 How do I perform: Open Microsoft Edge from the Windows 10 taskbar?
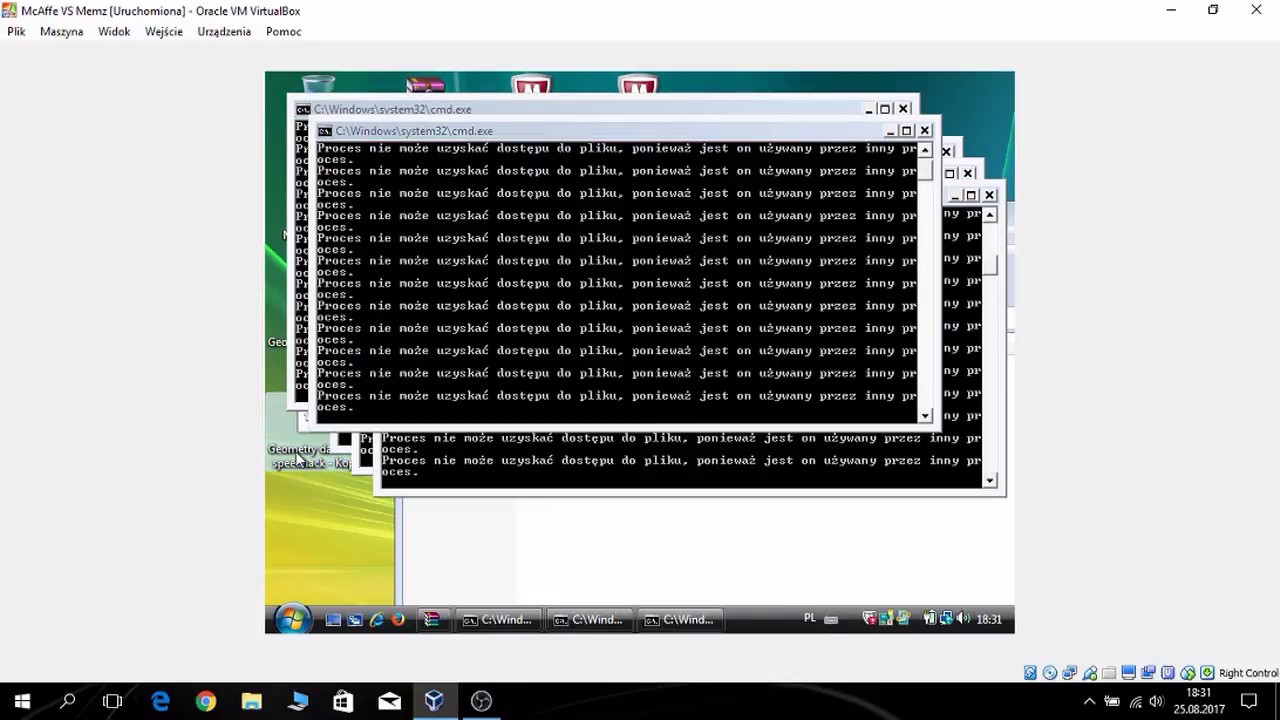tap(160, 701)
